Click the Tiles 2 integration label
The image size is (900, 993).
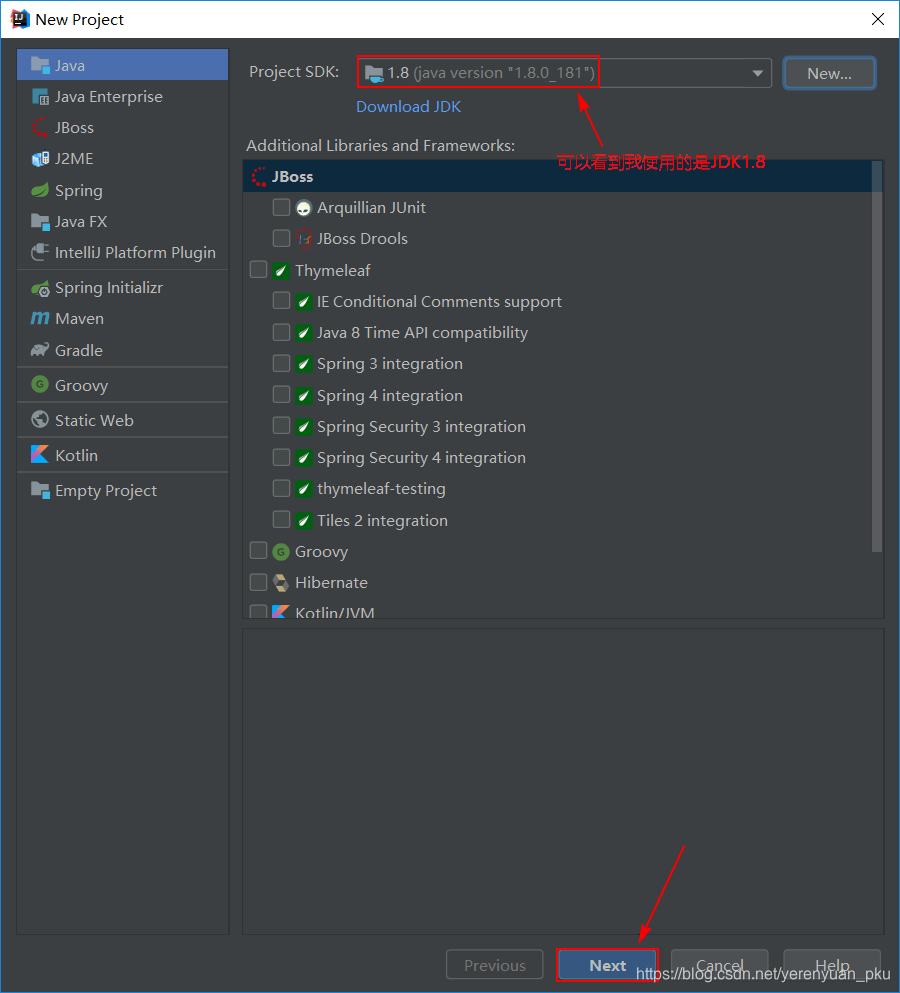[x=382, y=521]
